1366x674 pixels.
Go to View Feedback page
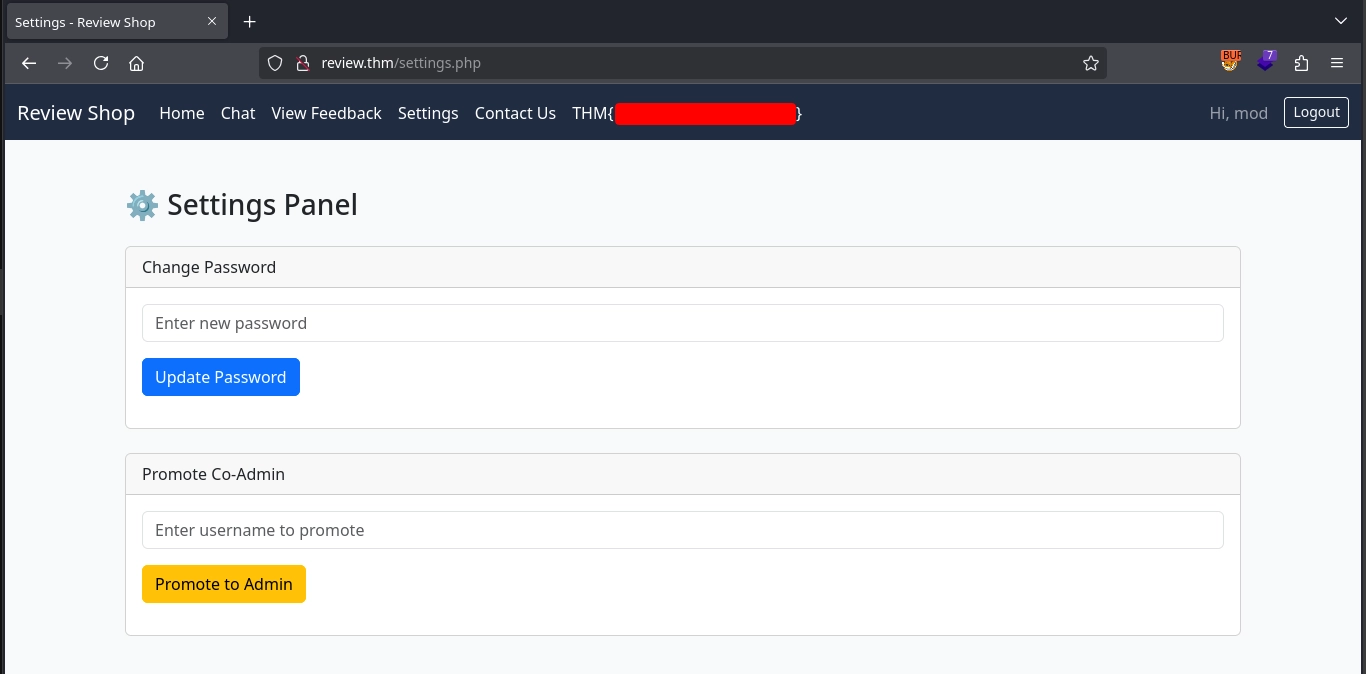(x=326, y=113)
